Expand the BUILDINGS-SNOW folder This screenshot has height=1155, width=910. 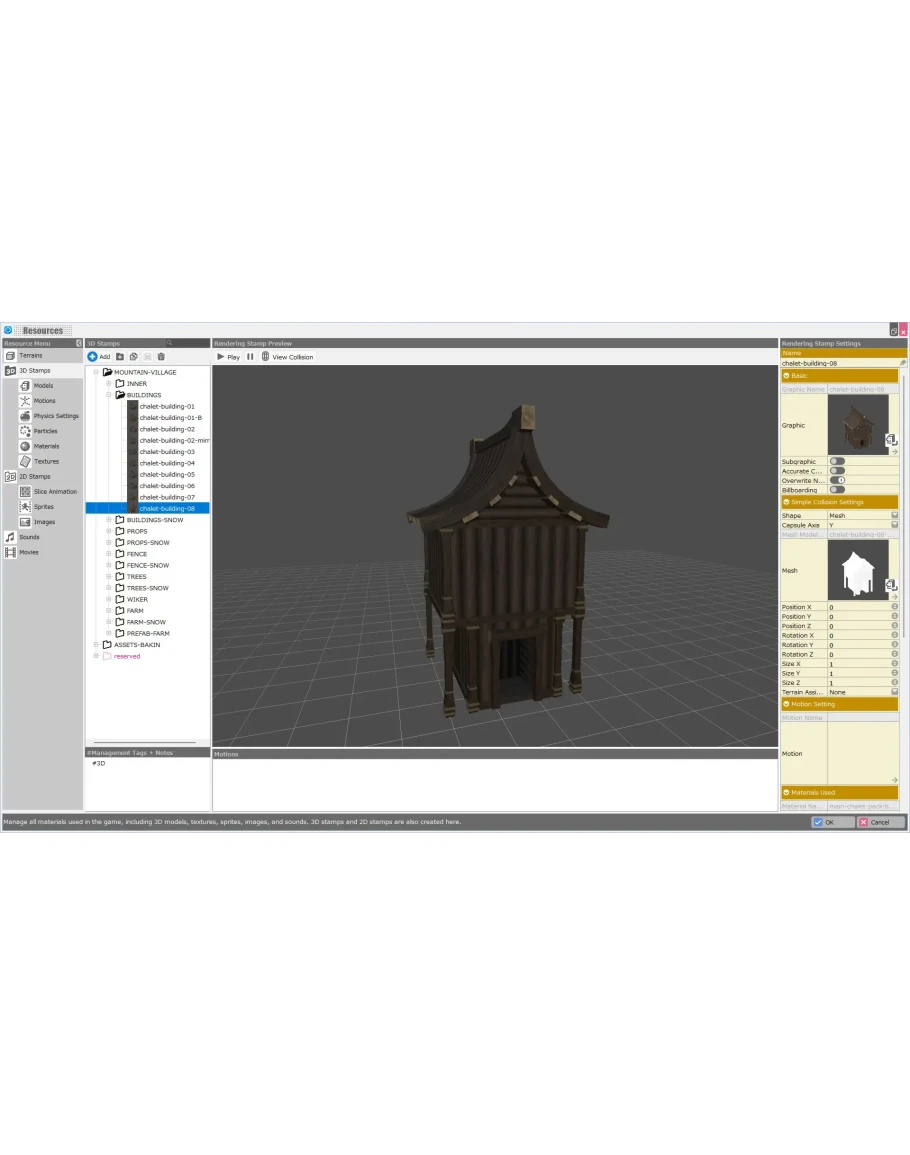point(109,520)
